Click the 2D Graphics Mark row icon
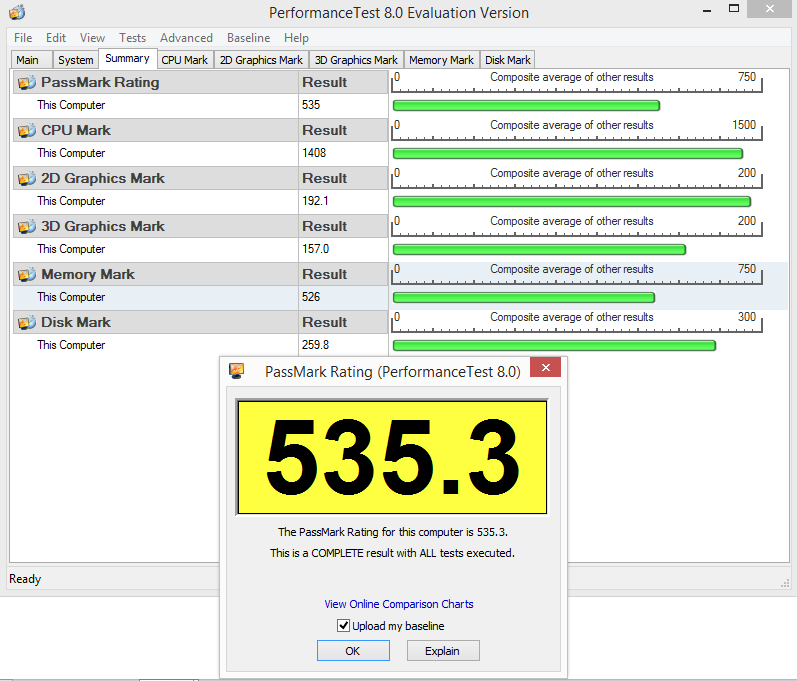Screen dimensions: 797x681 point(27,178)
